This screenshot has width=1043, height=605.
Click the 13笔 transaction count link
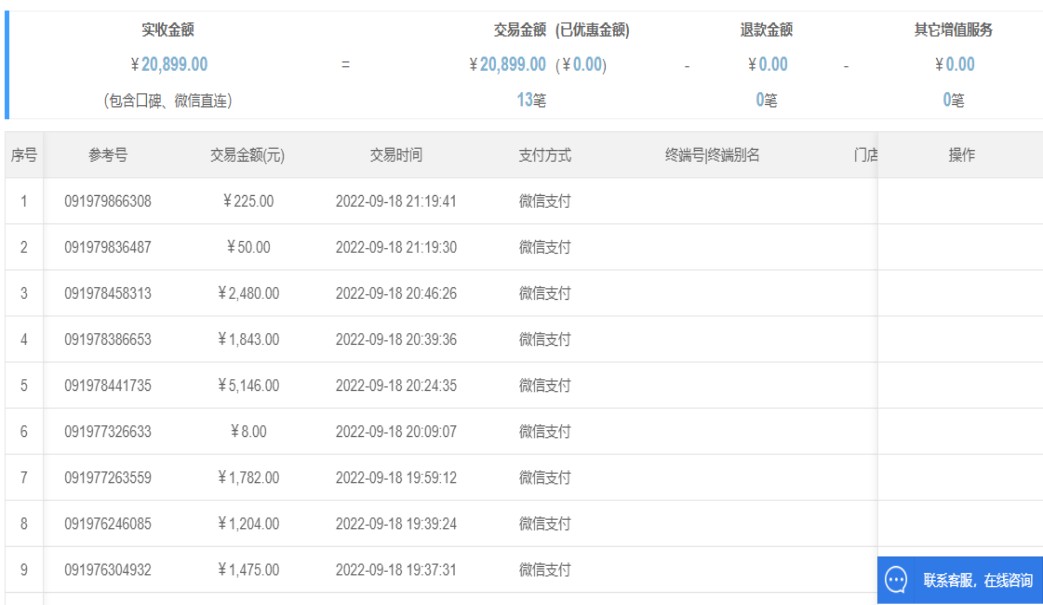point(531,100)
